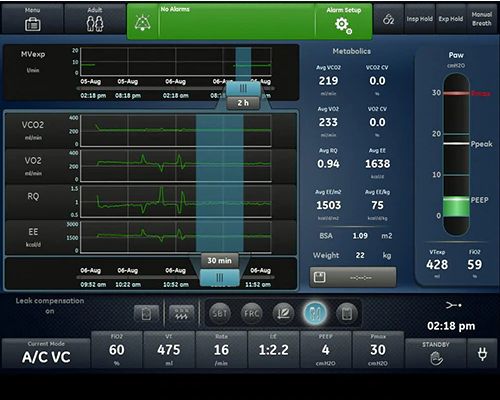Click the Insp Hold button
This screenshot has width=500, height=400.
point(419,19)
